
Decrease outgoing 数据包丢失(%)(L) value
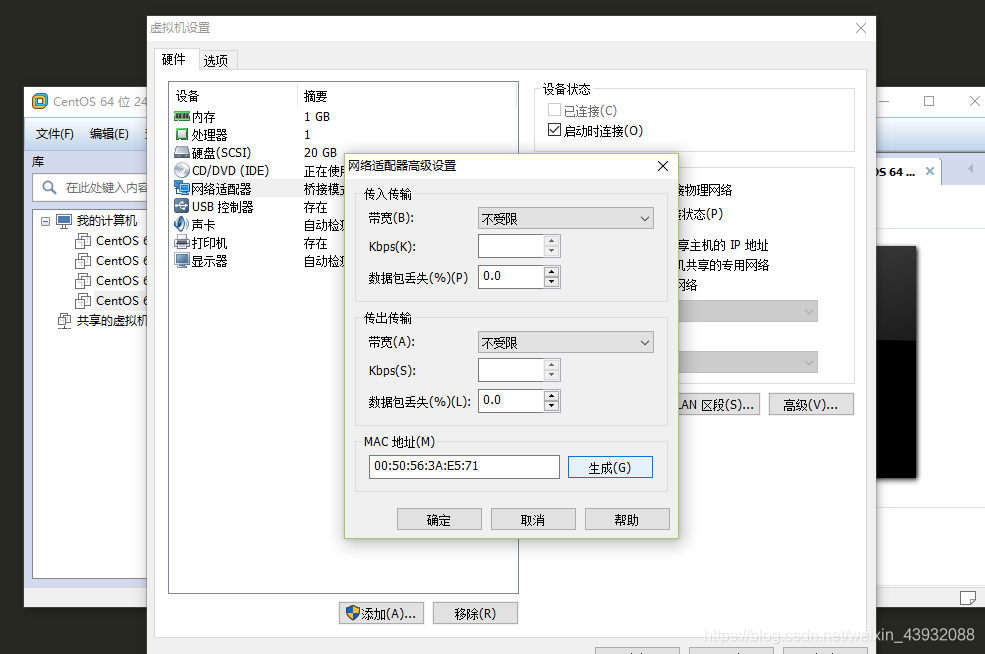tap(551, 406)
